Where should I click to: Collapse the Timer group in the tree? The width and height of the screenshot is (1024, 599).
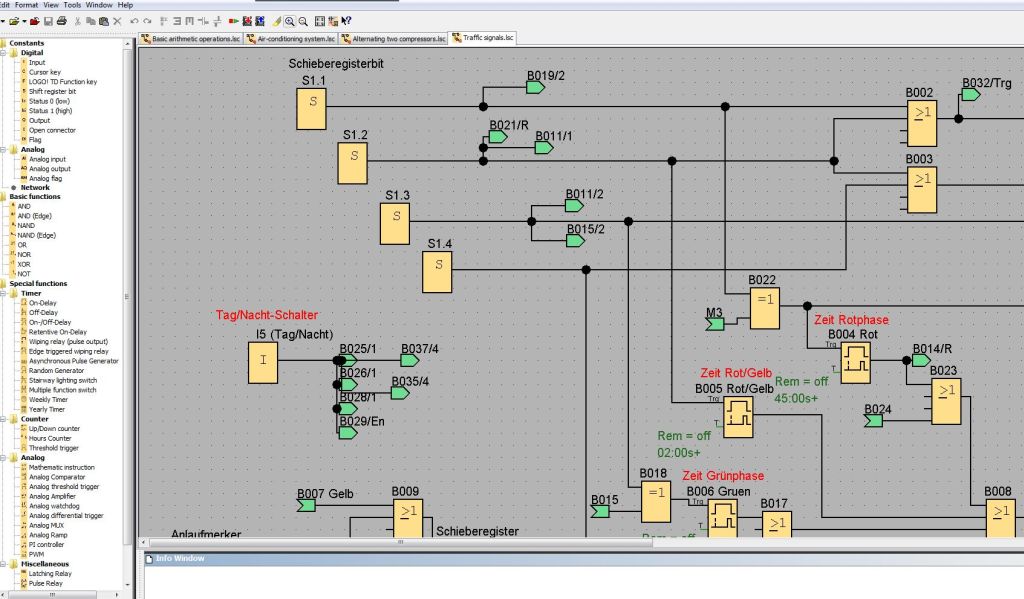point(4,294)
